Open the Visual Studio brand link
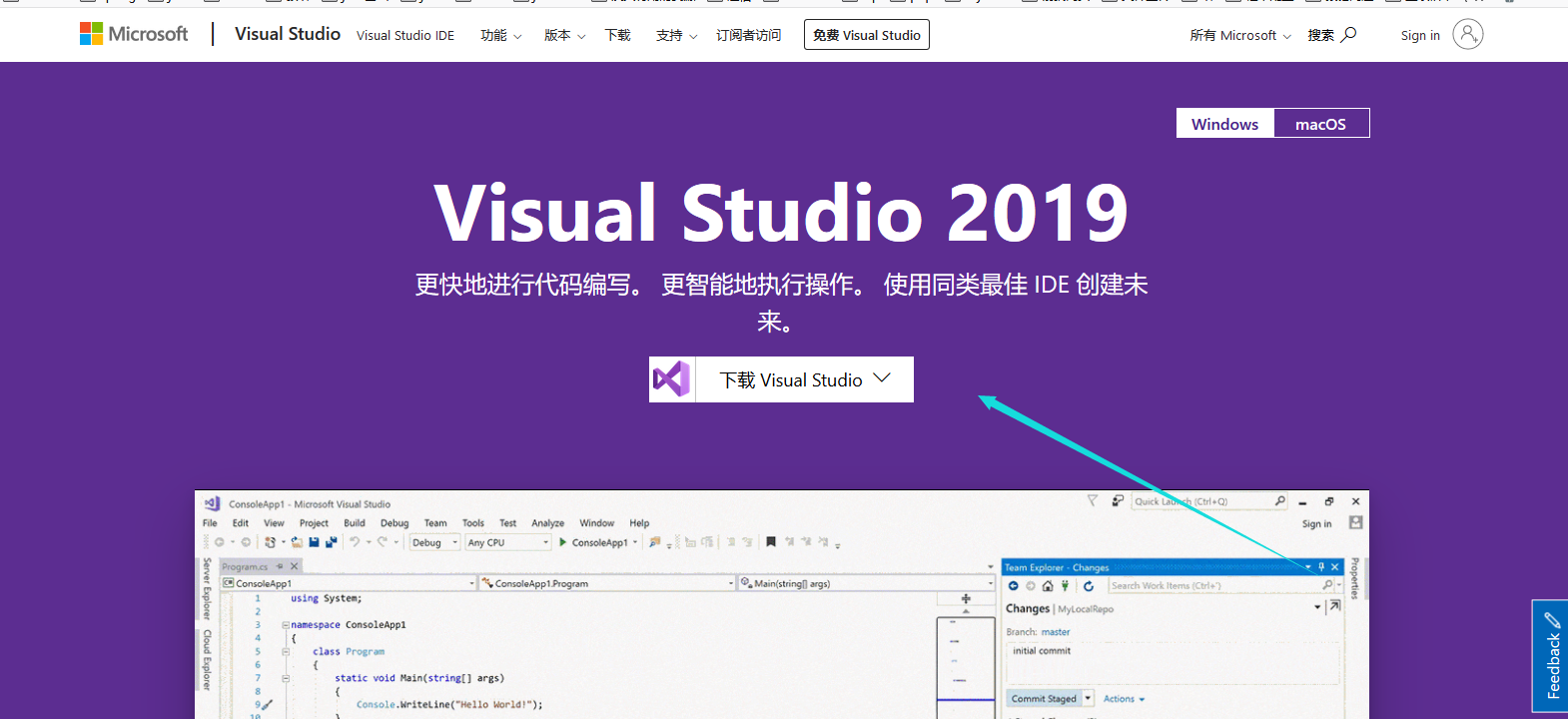 pyautogui.click(x=288, y=34)
